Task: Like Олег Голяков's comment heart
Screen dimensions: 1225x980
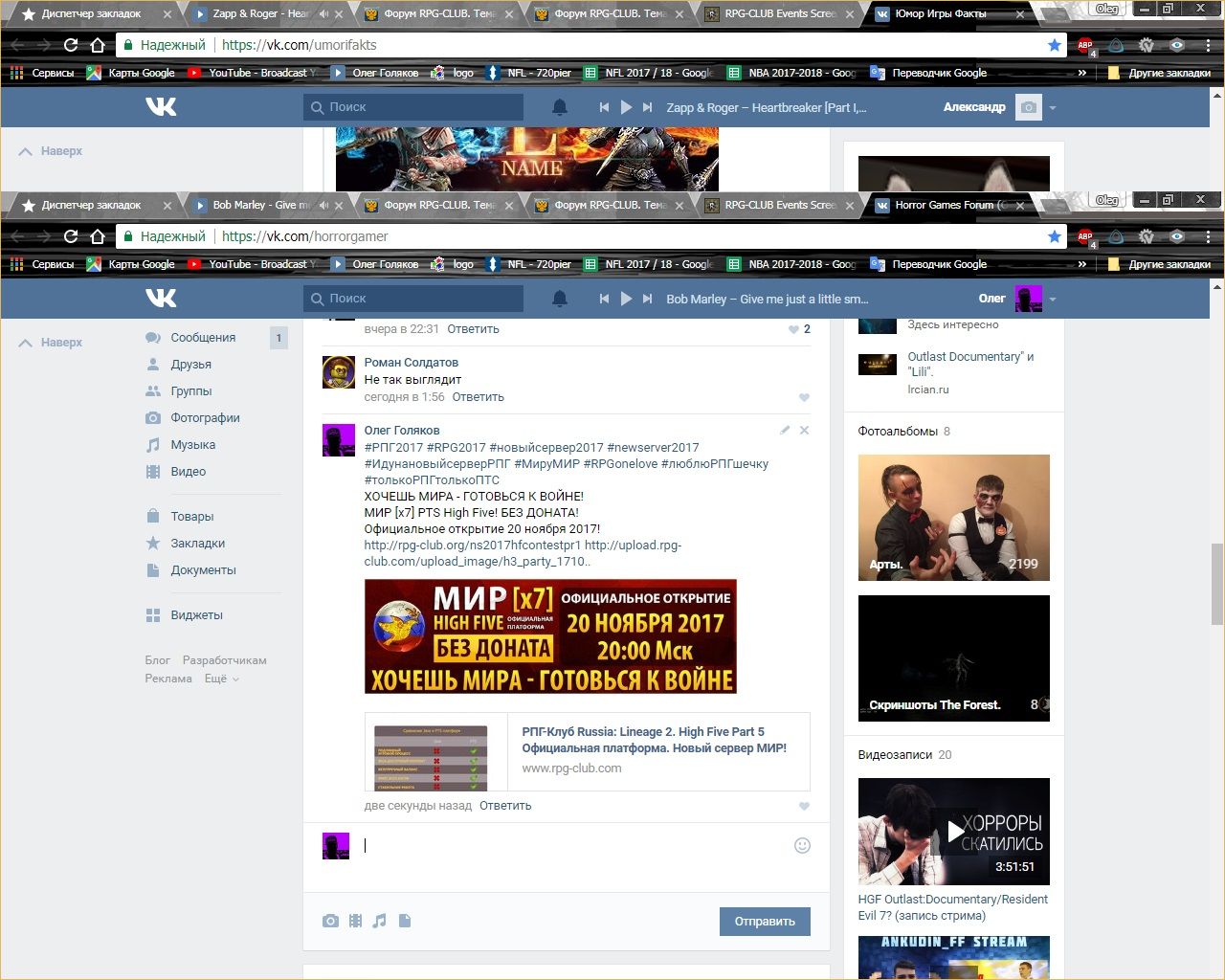Action: tap(804, 806)
